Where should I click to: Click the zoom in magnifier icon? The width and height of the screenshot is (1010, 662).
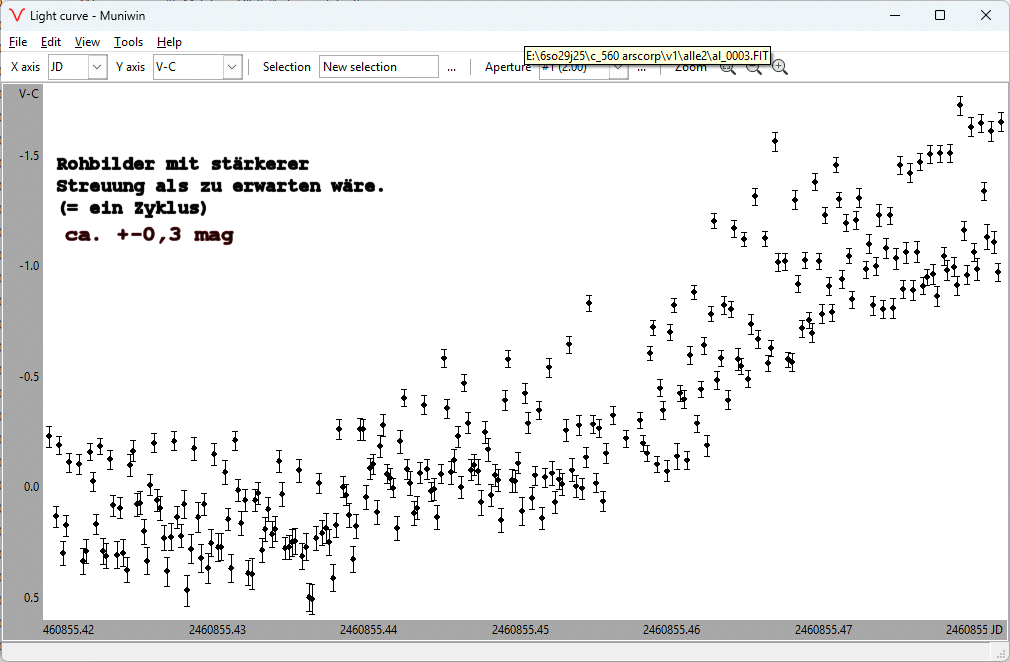point(779,67)
